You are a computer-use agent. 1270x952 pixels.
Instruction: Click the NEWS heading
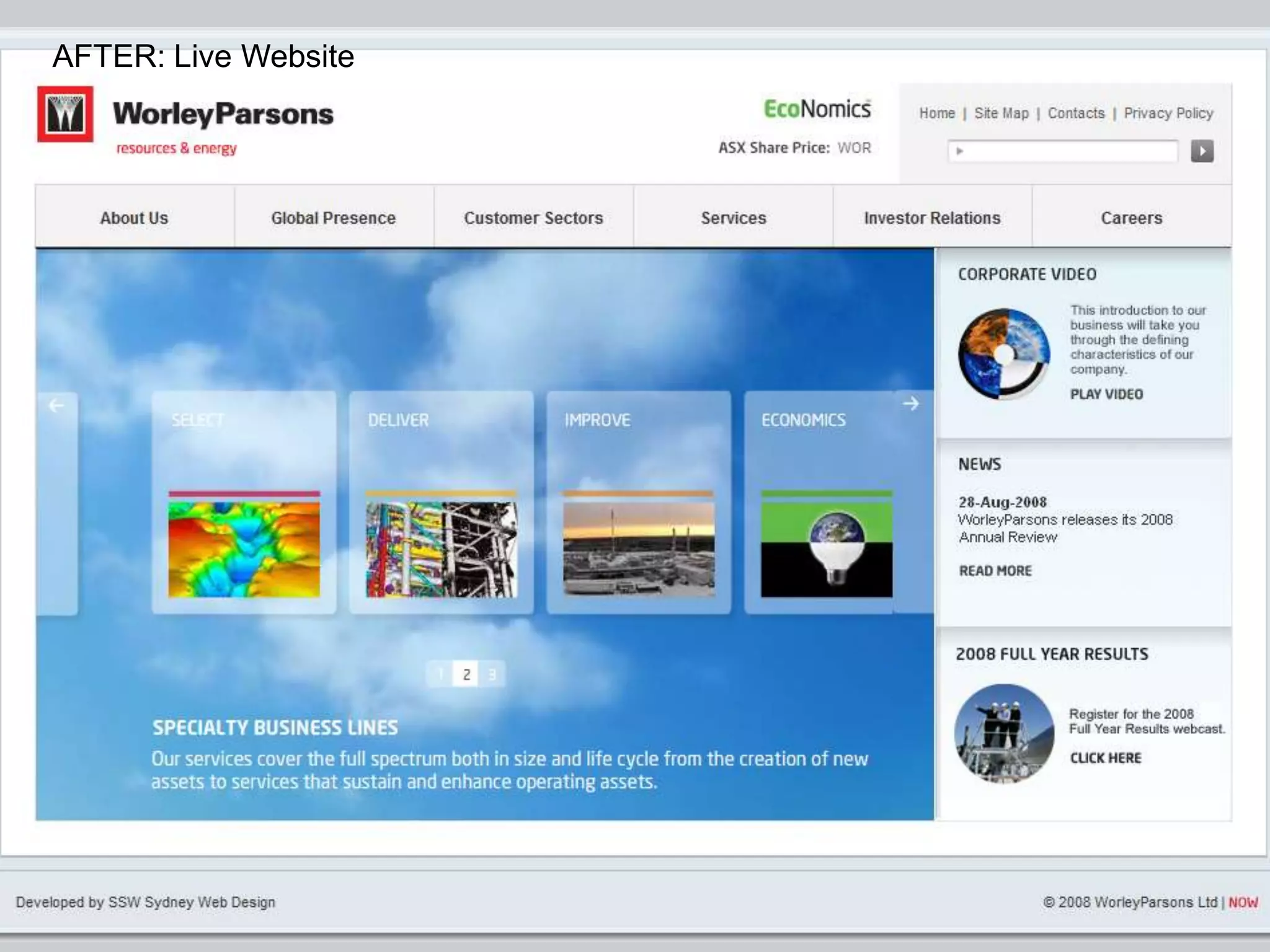click(980, 464)
